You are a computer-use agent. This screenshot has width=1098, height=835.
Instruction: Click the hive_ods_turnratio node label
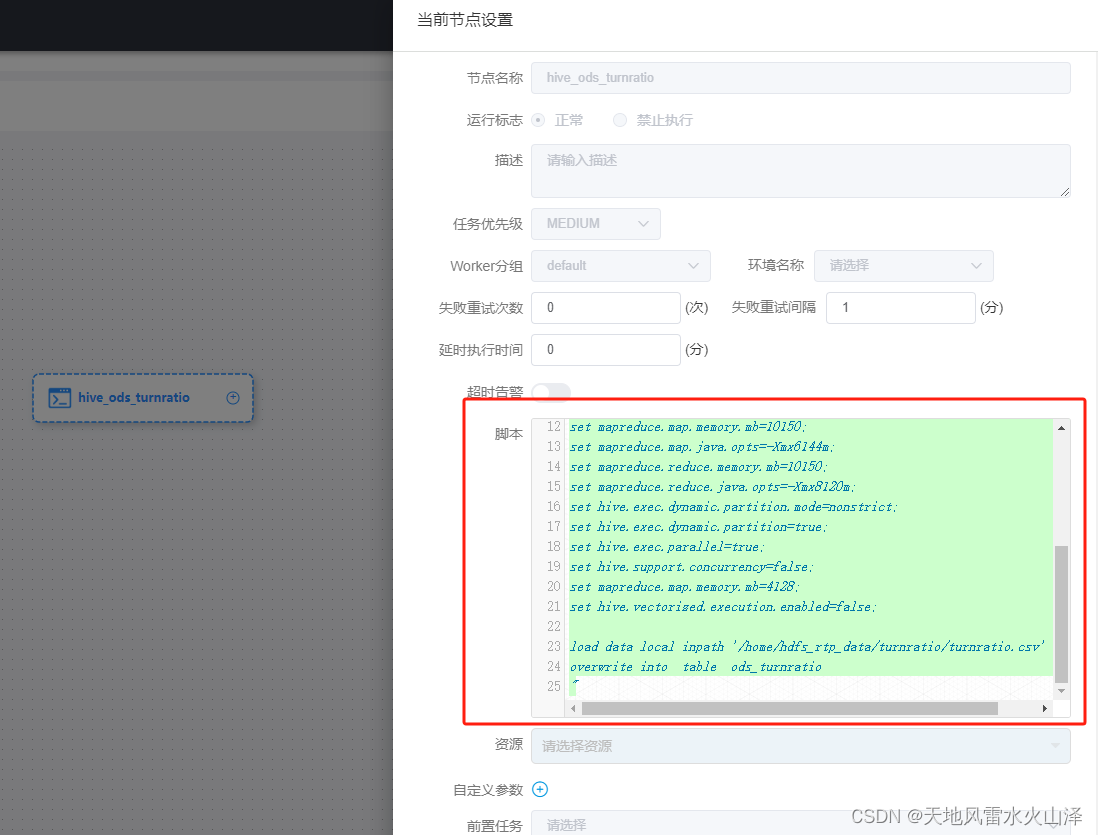coord(134,397)
